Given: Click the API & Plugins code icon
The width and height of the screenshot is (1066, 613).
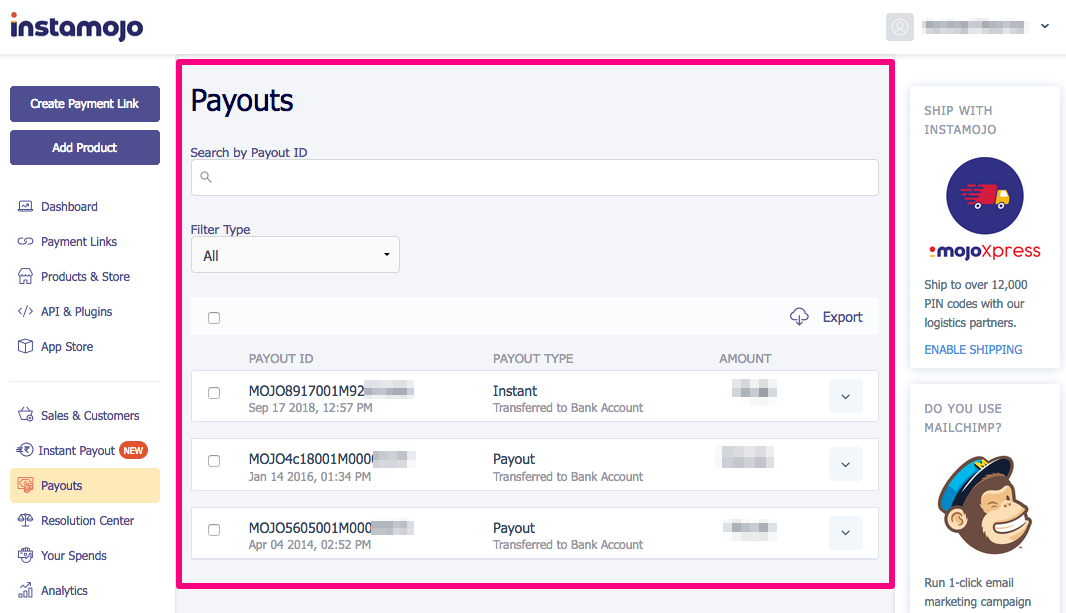Looking at the screenshot, I should click(25, 311).
